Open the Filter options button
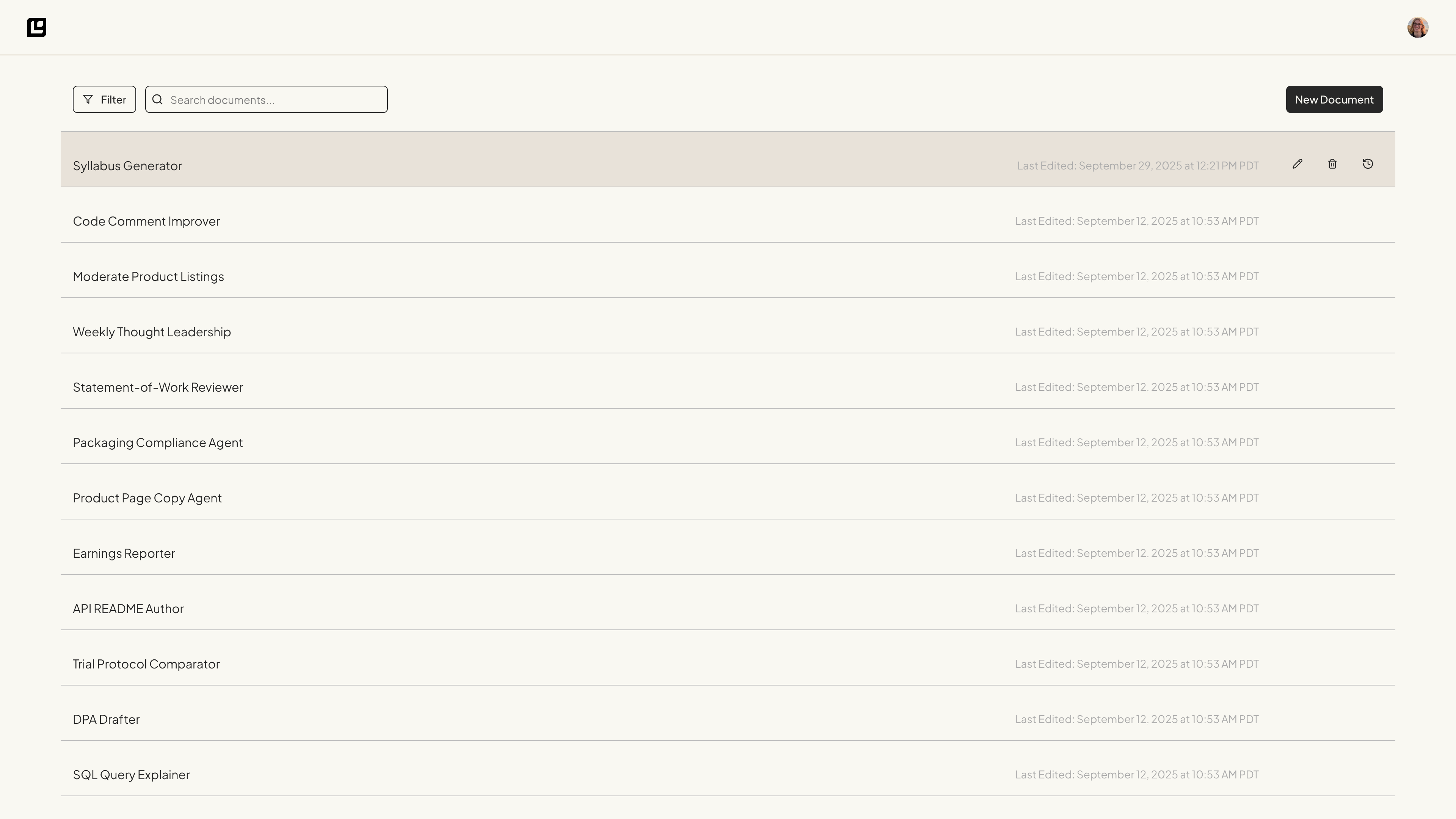 tap(105, 99)
